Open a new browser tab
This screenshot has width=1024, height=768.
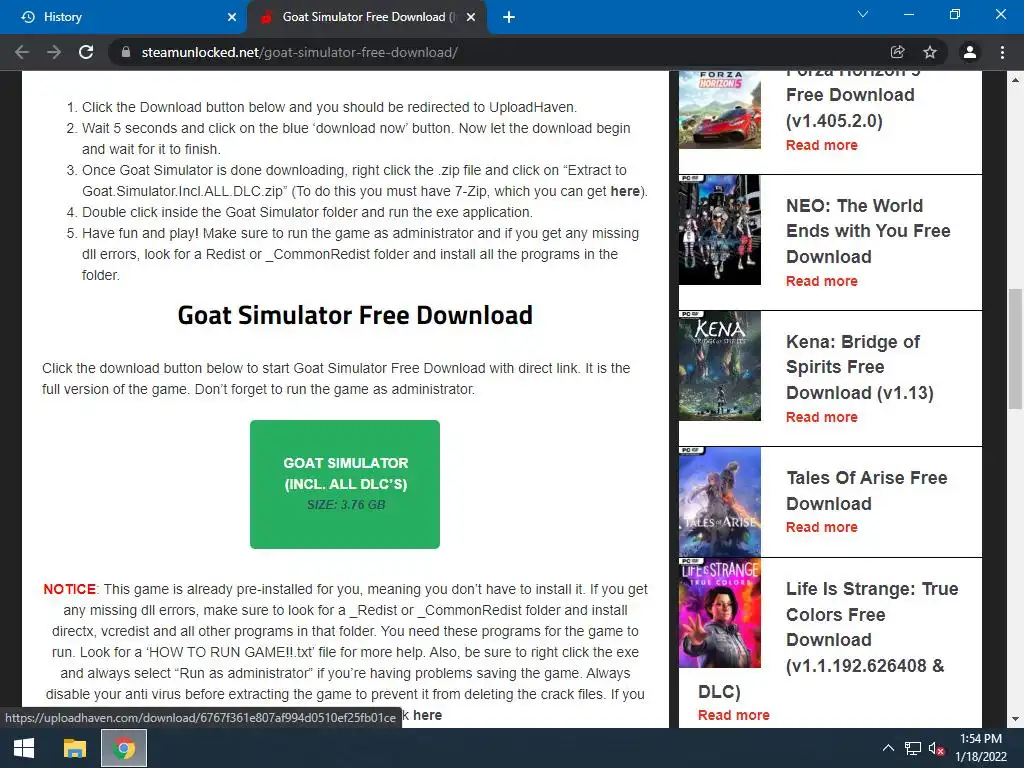click(x=509, y=17)
